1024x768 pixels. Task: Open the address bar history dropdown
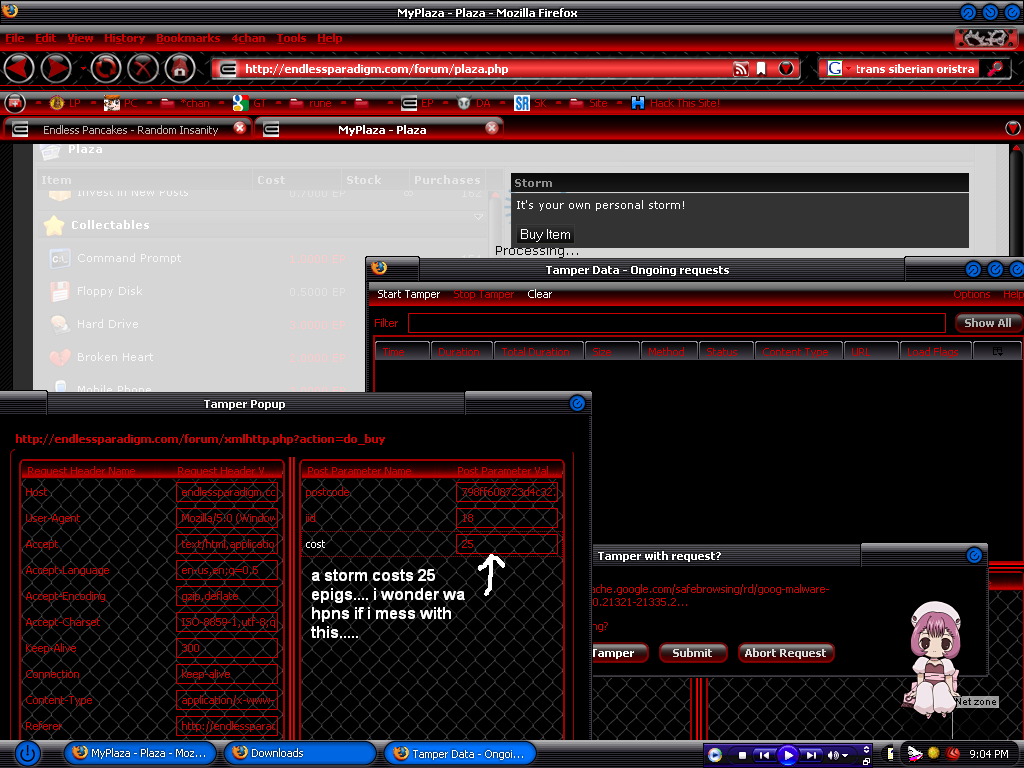pyautogui.click(x=786, y=69)
